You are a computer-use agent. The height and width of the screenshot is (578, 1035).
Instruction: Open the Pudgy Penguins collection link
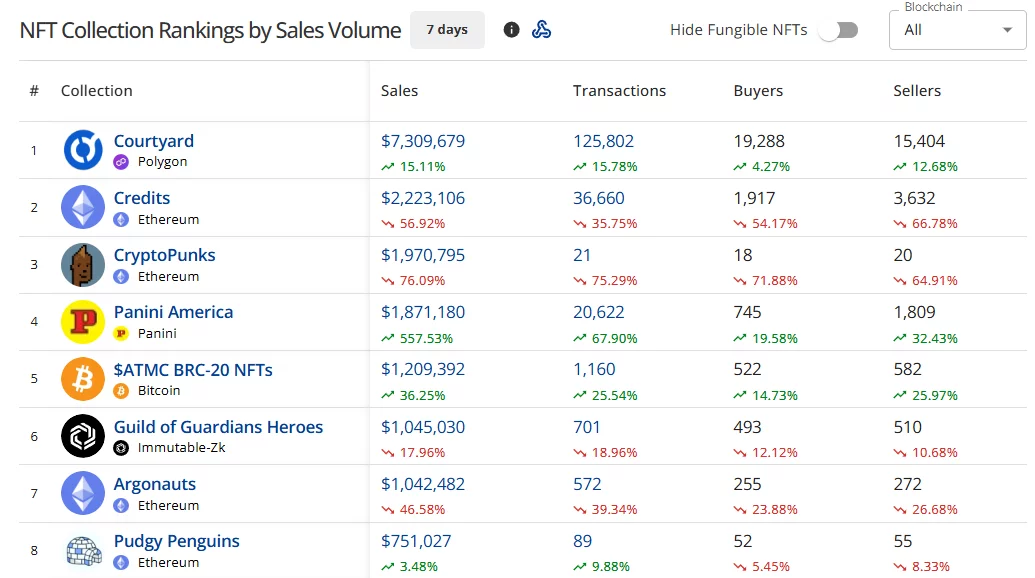176,541
